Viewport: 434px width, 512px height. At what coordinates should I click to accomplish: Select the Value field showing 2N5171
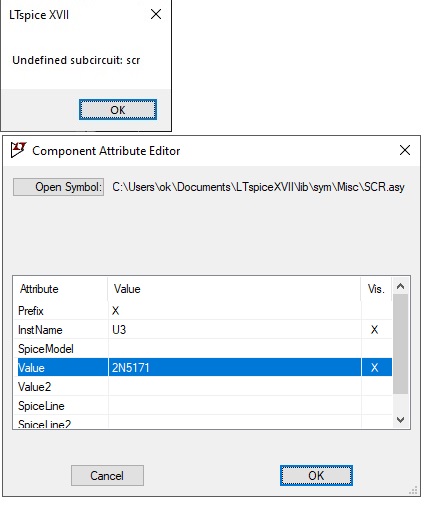[x=235, y=368]
